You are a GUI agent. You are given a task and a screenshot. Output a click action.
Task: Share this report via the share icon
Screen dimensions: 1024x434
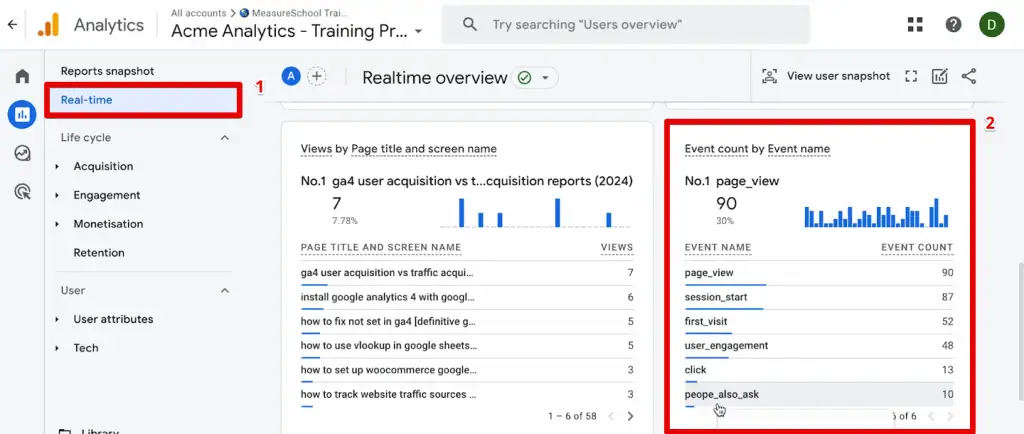[x=968, y=76]
